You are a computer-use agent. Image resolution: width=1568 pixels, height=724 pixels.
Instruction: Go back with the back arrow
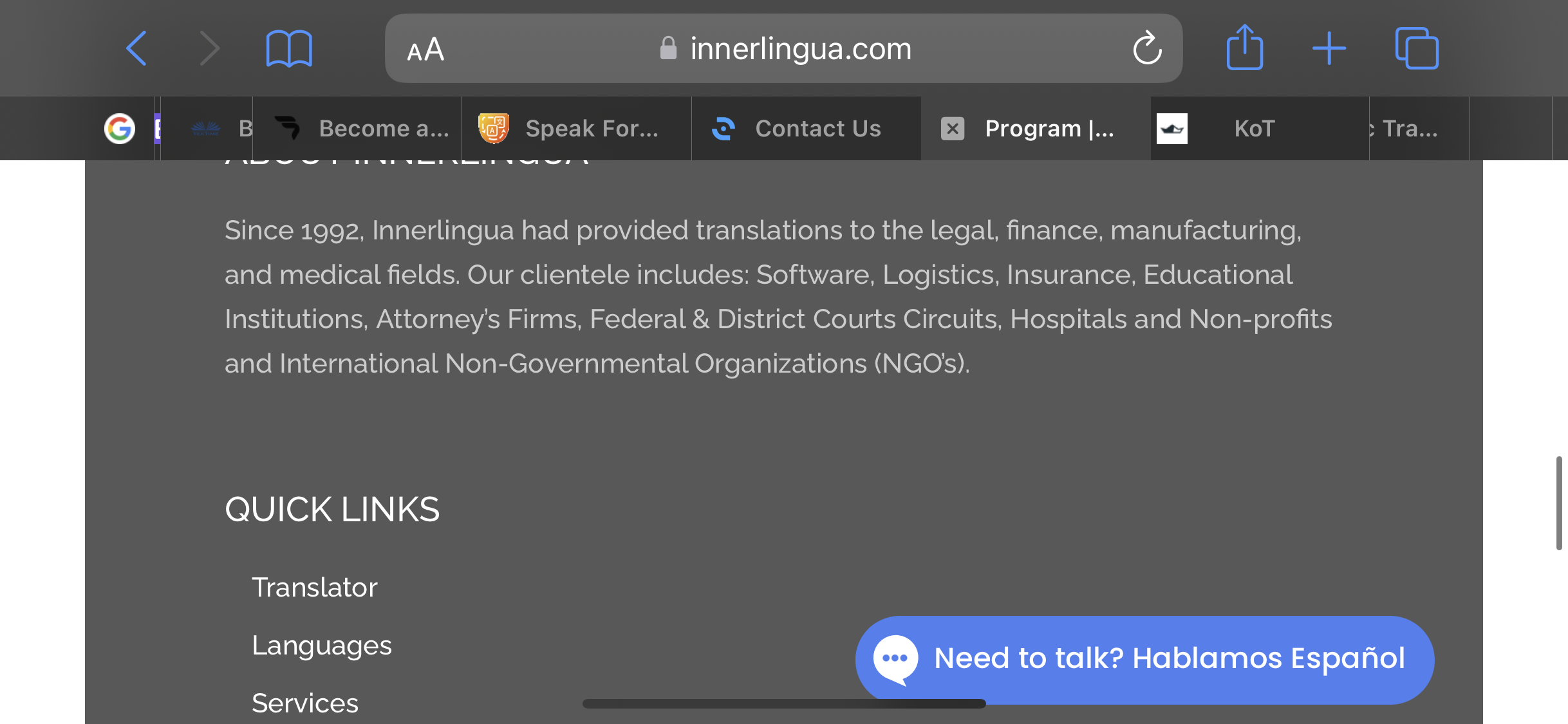(136, 48)
